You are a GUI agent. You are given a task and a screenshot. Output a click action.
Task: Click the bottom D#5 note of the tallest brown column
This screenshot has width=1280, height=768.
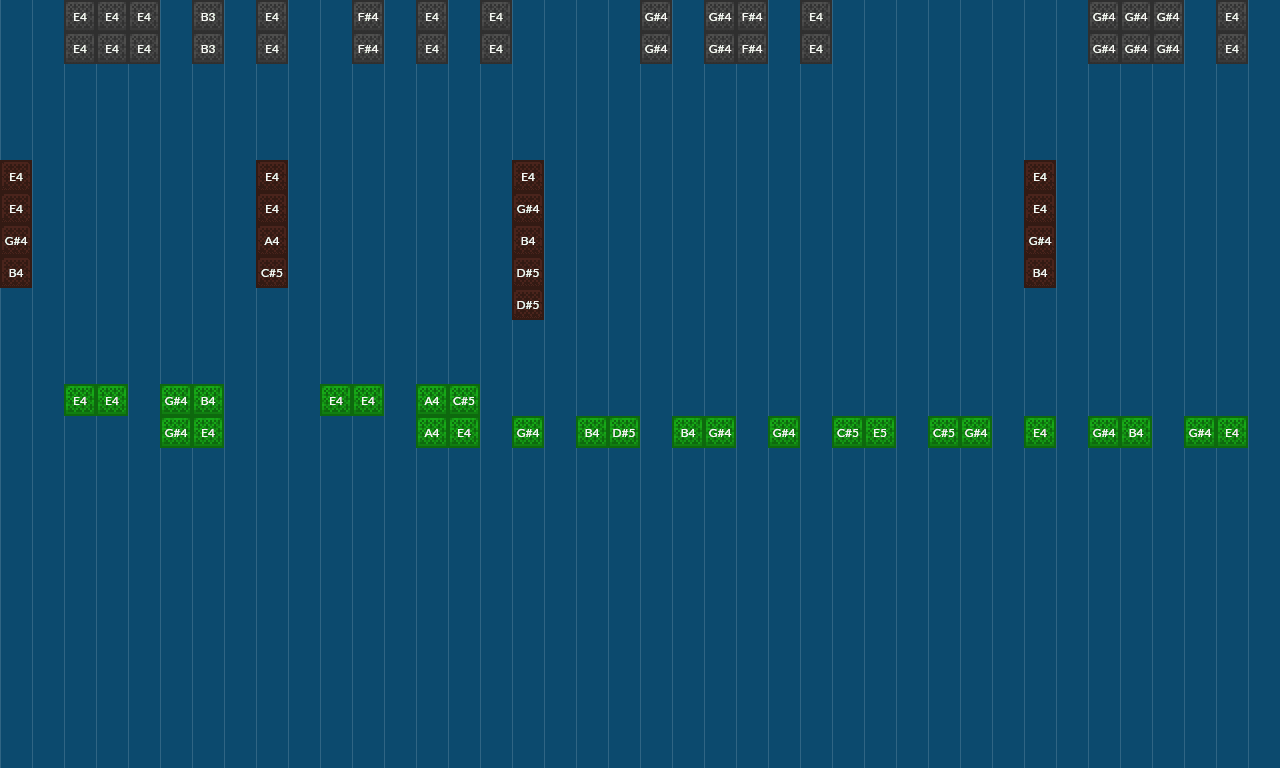527,305
